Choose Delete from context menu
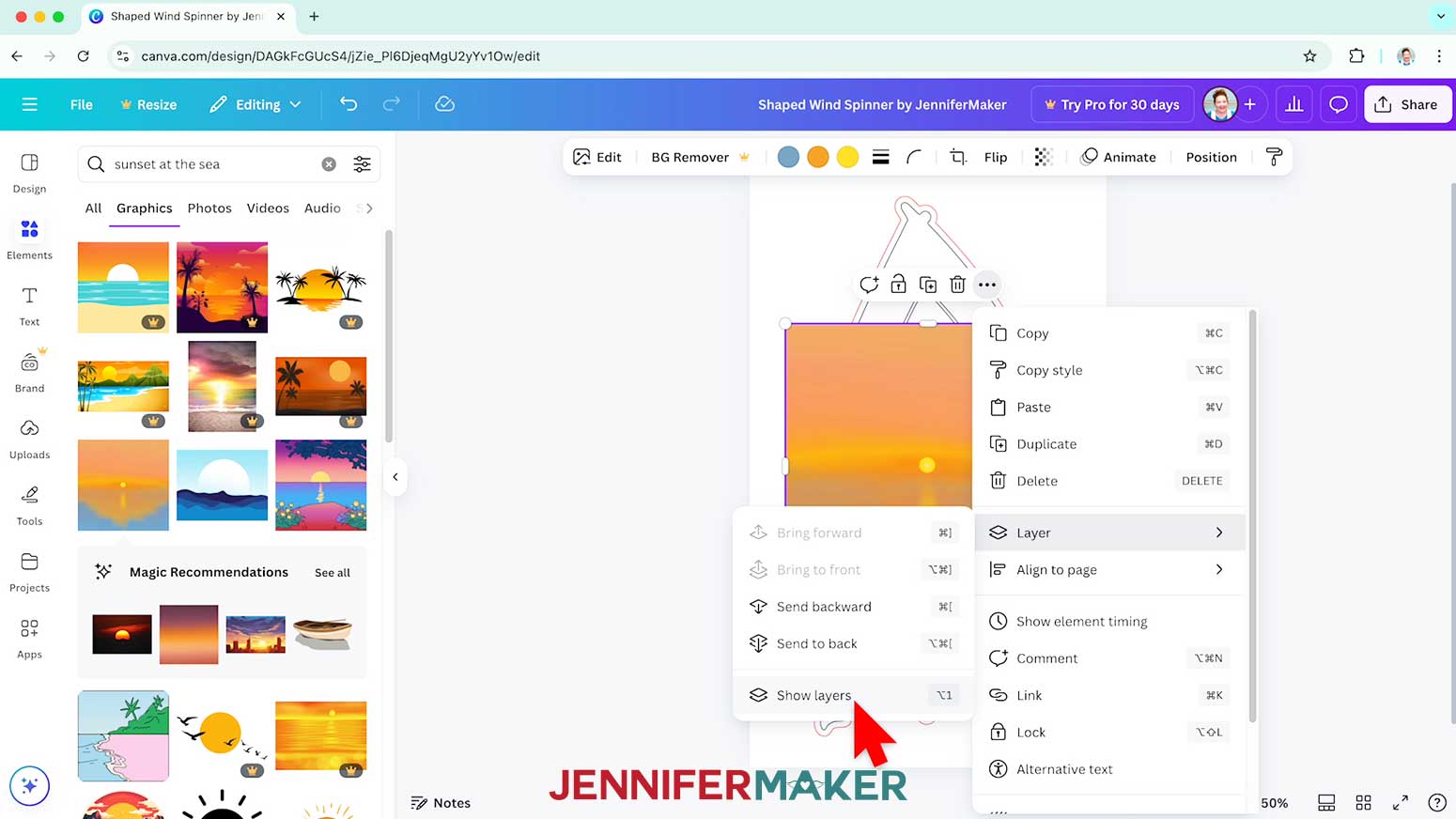Screen dimensions: 1456x819 1109,481
